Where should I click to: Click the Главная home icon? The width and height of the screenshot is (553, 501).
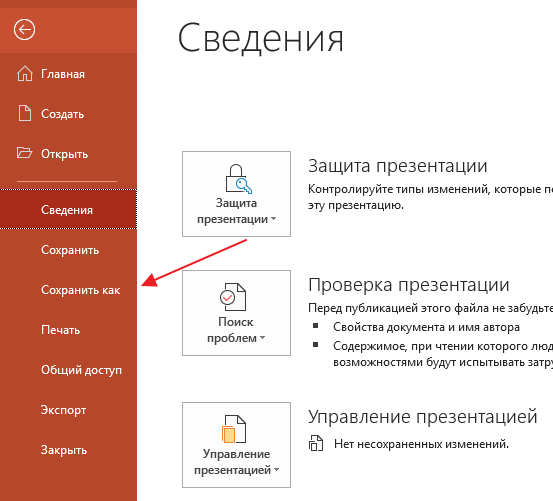[x=25, y=74]
